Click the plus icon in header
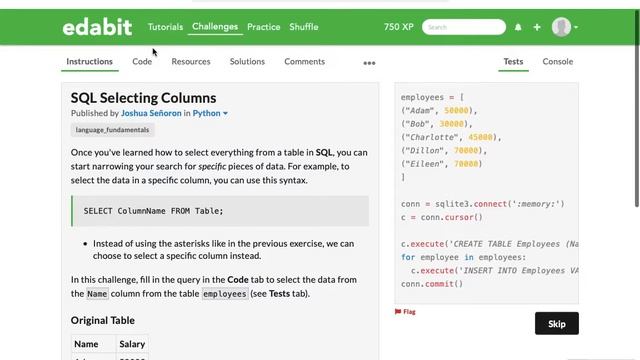Screen dimensions: 640x360 537,27
